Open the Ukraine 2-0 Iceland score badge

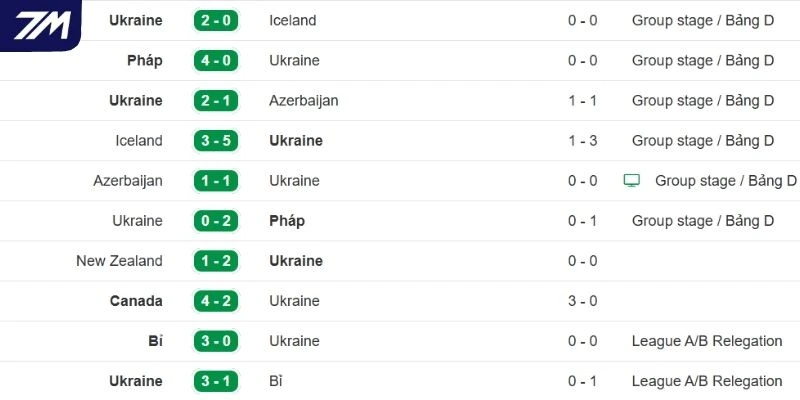(216, 21)
